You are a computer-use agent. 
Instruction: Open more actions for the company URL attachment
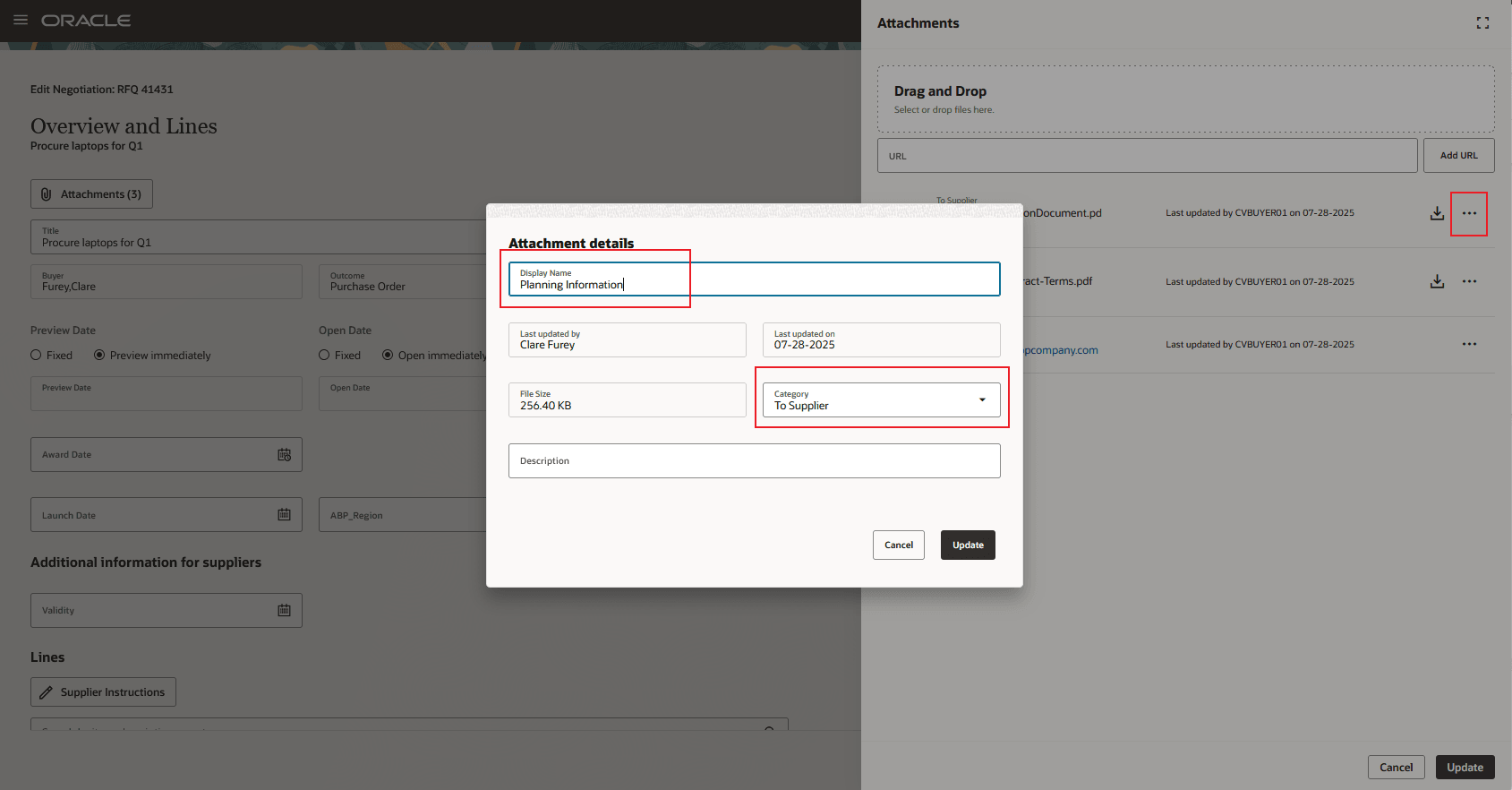[1469, 344]
